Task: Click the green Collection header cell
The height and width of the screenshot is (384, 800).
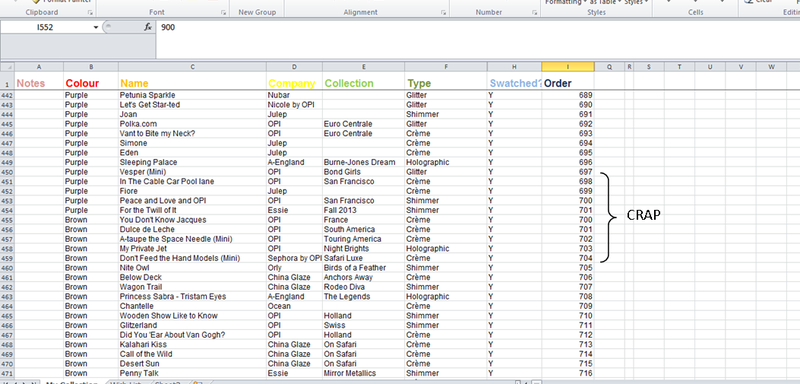Action: [x=364, y=83]
